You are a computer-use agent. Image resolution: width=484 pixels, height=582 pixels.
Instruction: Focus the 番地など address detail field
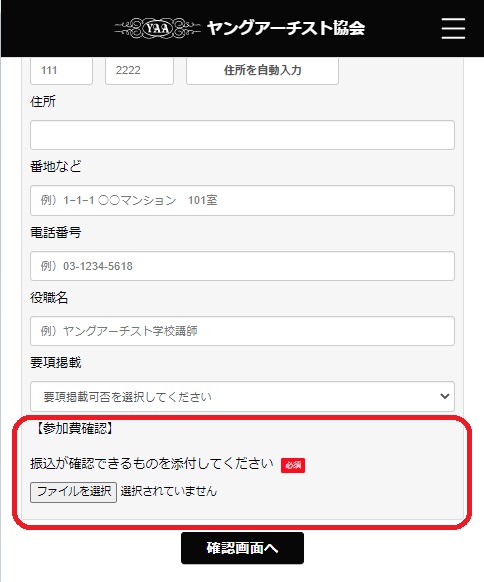click(x=242, y=200)
